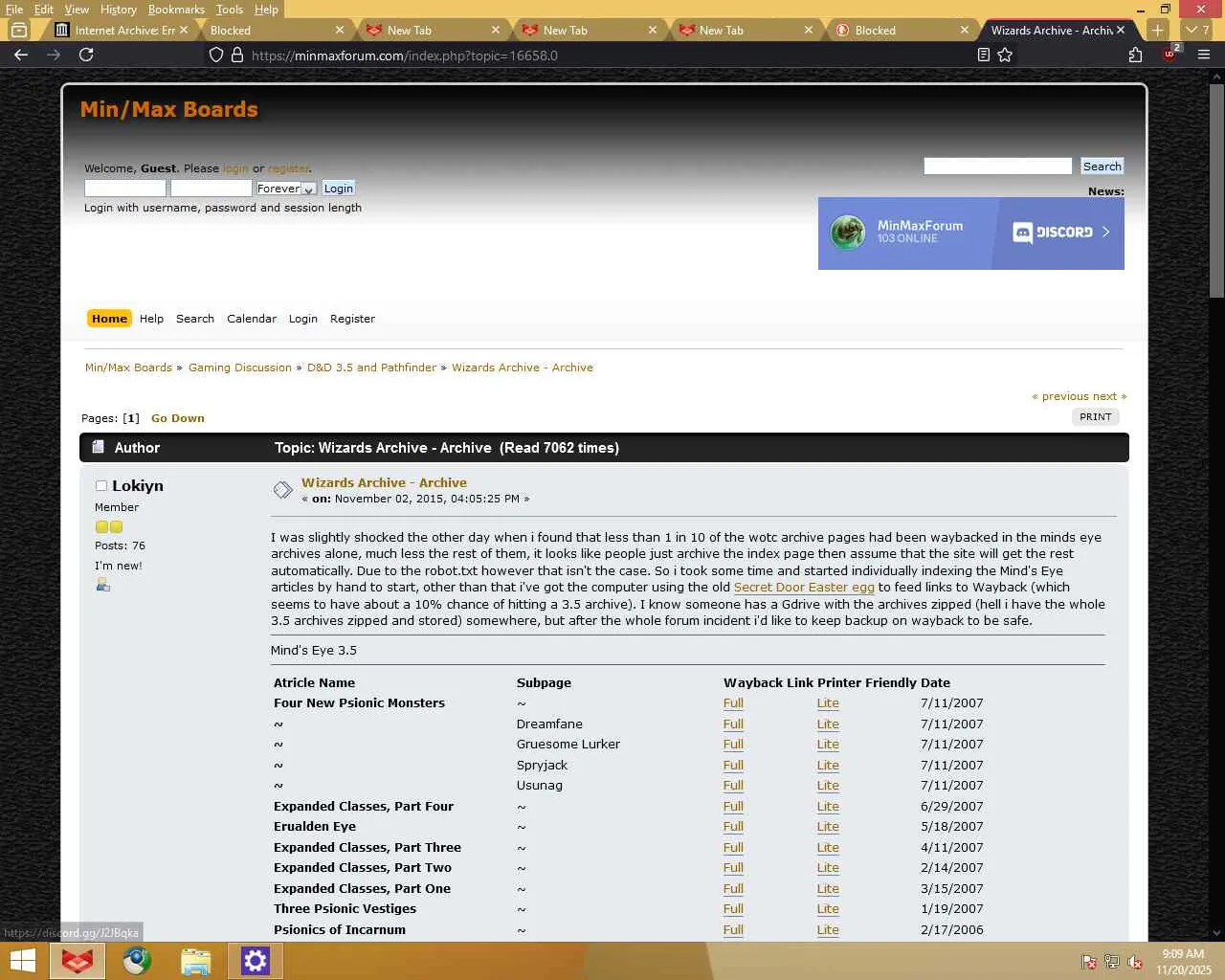Click the Login button beside Forever

tap(339, 189)
